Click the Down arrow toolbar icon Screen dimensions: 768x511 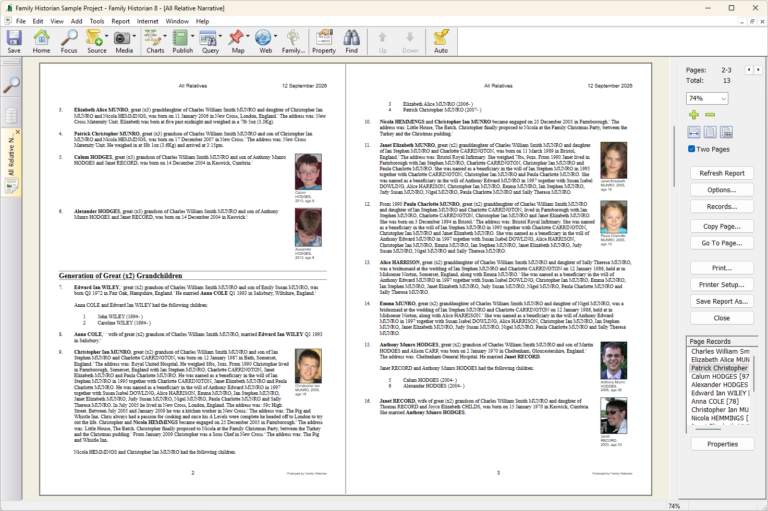point(410,41)
